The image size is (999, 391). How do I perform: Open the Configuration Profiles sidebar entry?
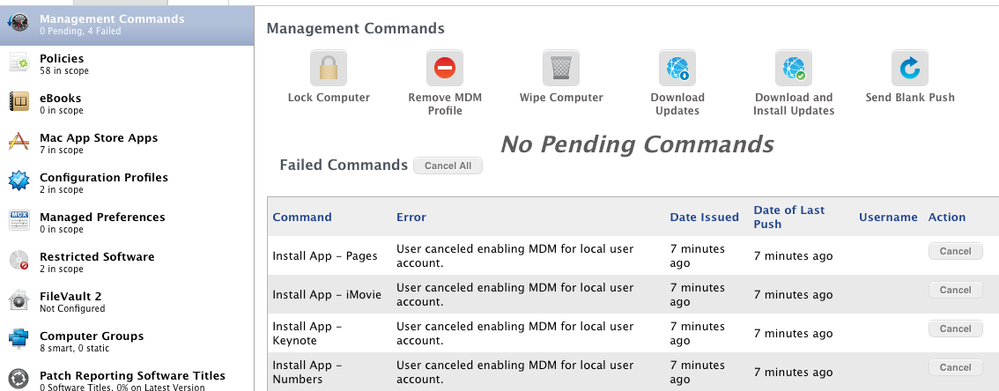click(127, 183)
